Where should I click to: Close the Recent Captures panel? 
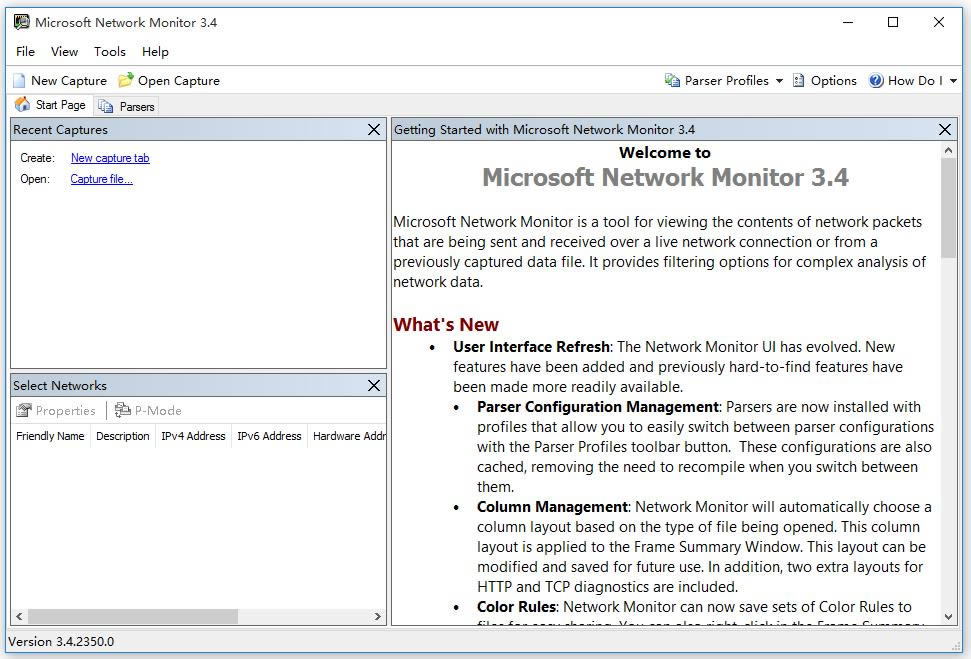(x=374, y=129)
